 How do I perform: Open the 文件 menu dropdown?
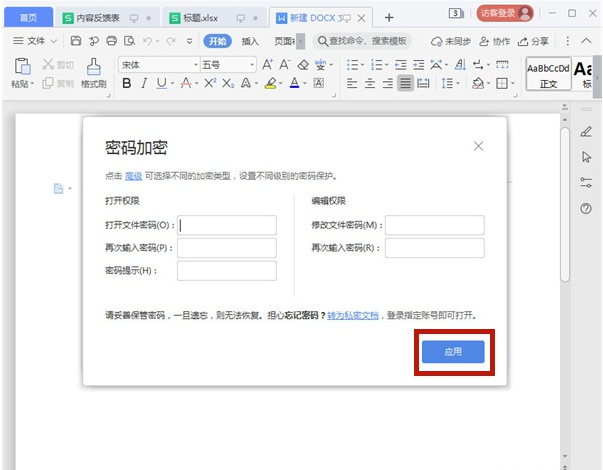35,41
